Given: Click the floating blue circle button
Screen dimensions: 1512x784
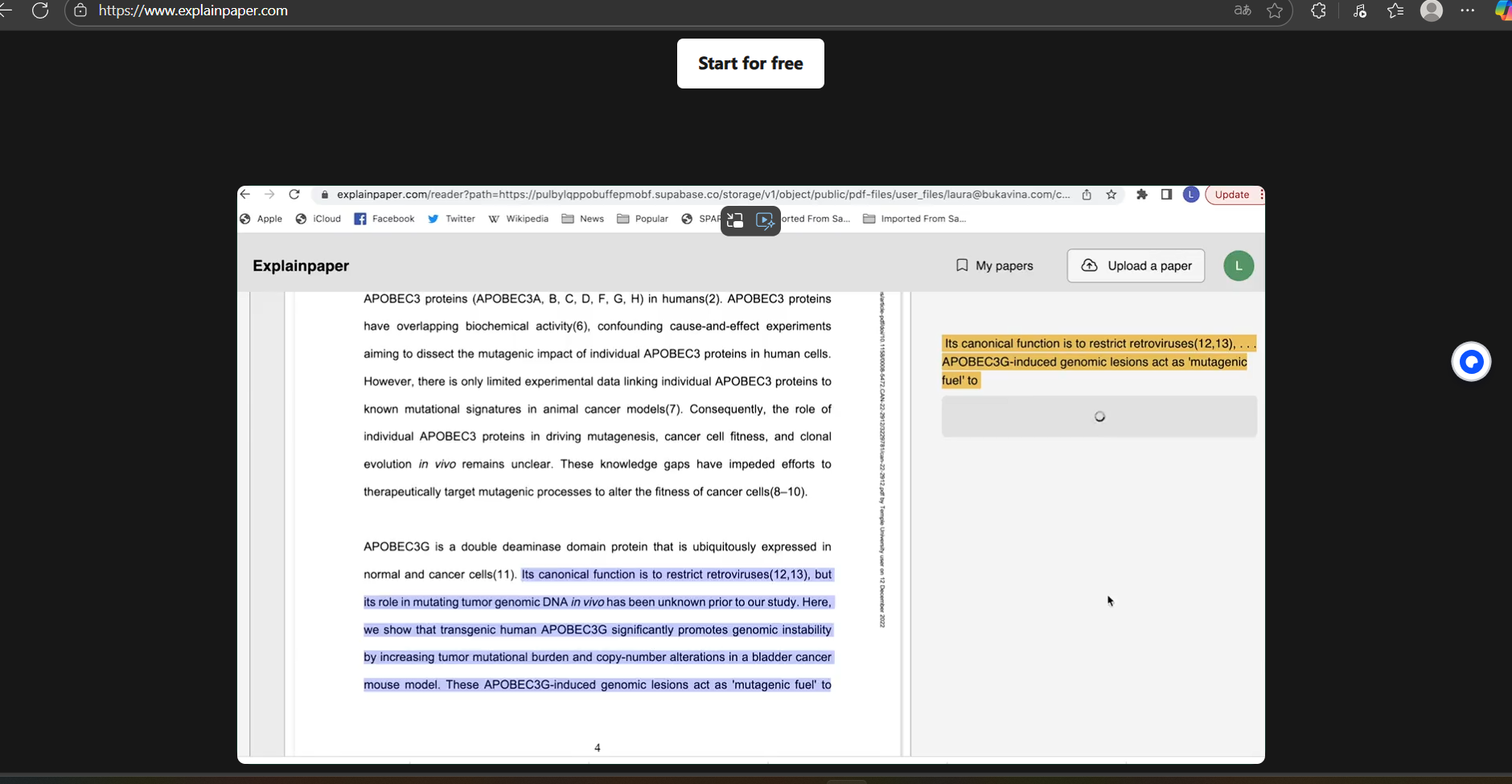Looking at the screenshot, I should pyautogui.click(x=1471, y=362).
